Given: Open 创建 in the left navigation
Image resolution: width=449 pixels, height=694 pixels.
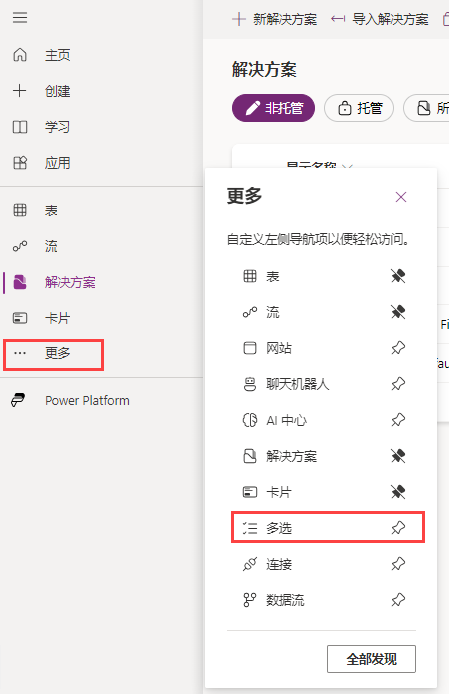Looking at the screenshot, I should click(58, 91).
